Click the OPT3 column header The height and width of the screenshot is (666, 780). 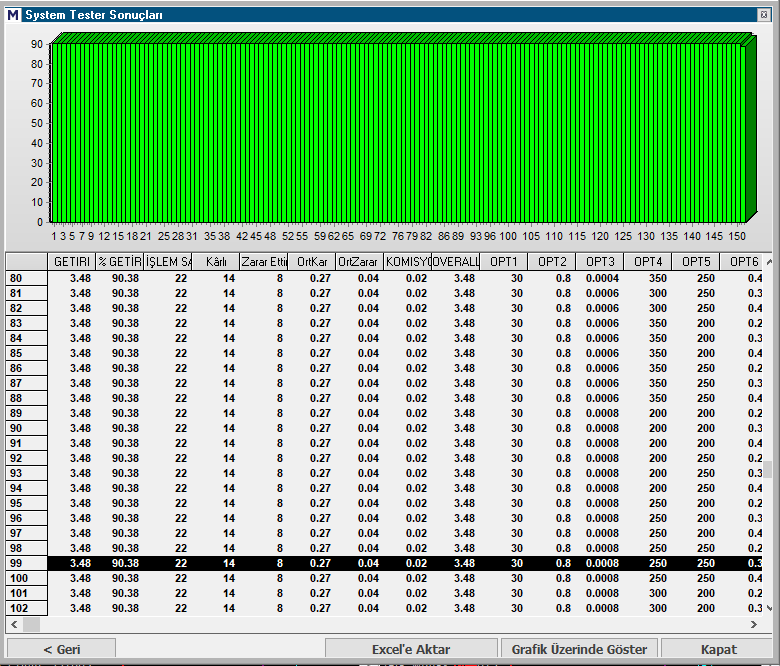click(x=600, y=262)
